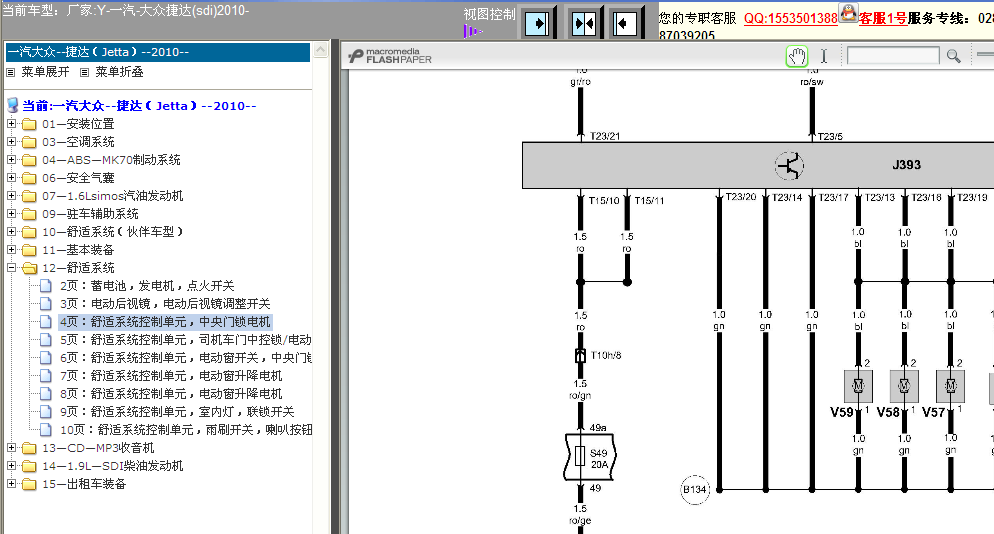994x534 pixels.
Task: Open 2页：蓄电池，发电机，点火开关
Action: click(147, 286)
